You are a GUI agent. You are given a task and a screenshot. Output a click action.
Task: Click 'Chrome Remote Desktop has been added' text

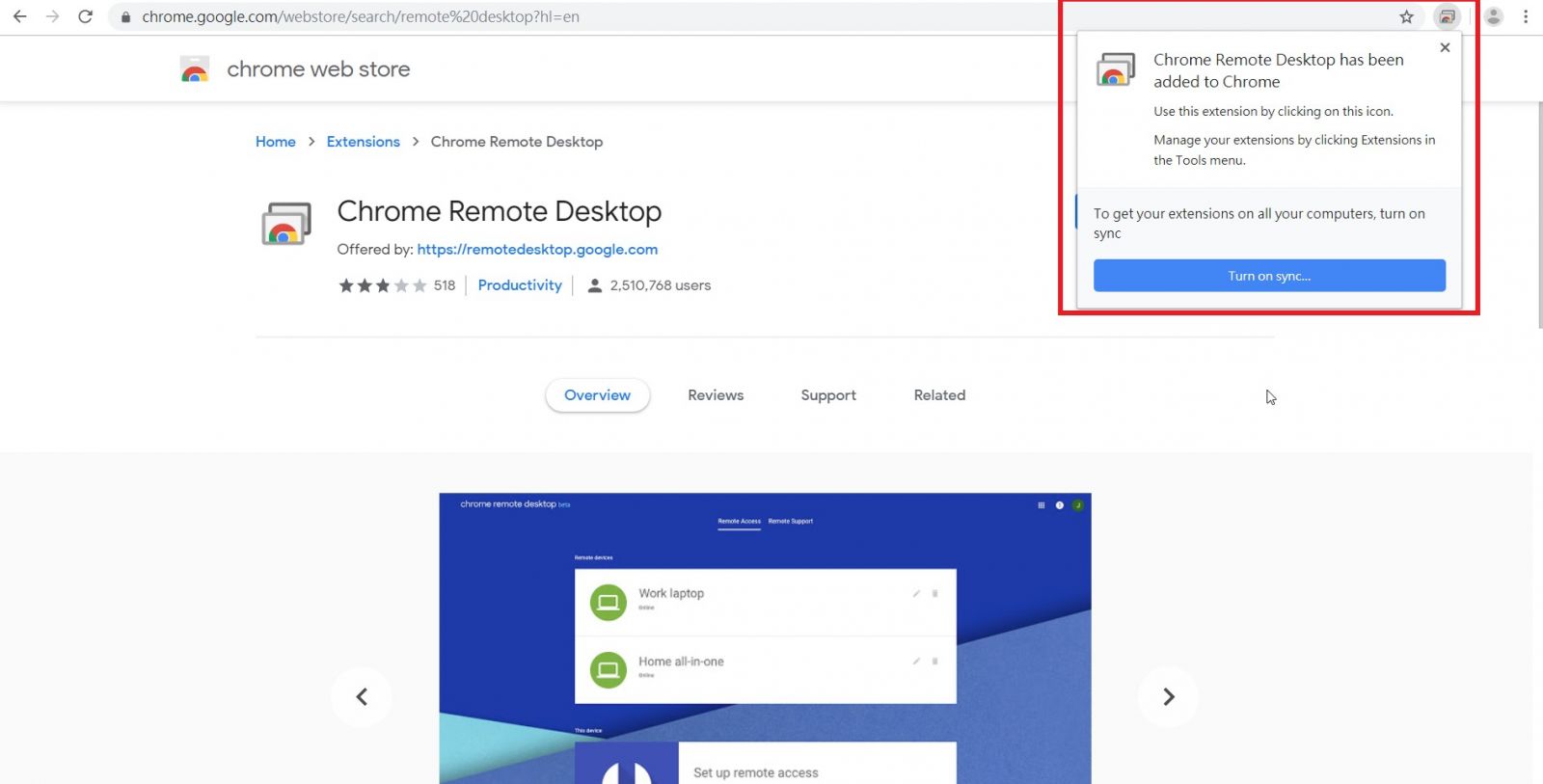pyautogui.click(x=1279, y=70)
